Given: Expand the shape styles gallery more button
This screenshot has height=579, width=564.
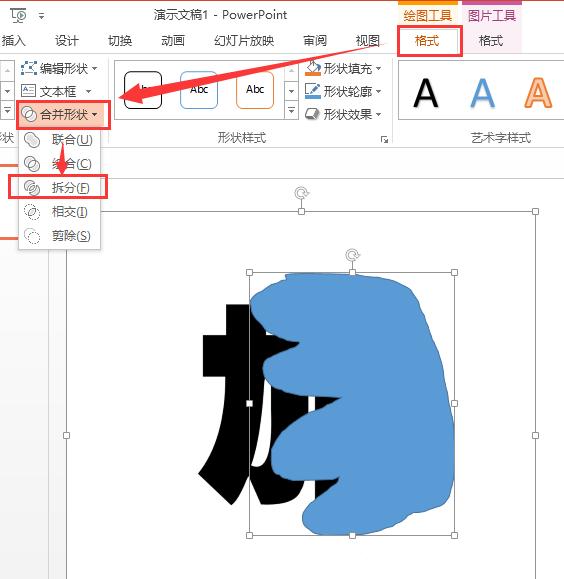Looking at the screenshot, I should tap(291, 110).
